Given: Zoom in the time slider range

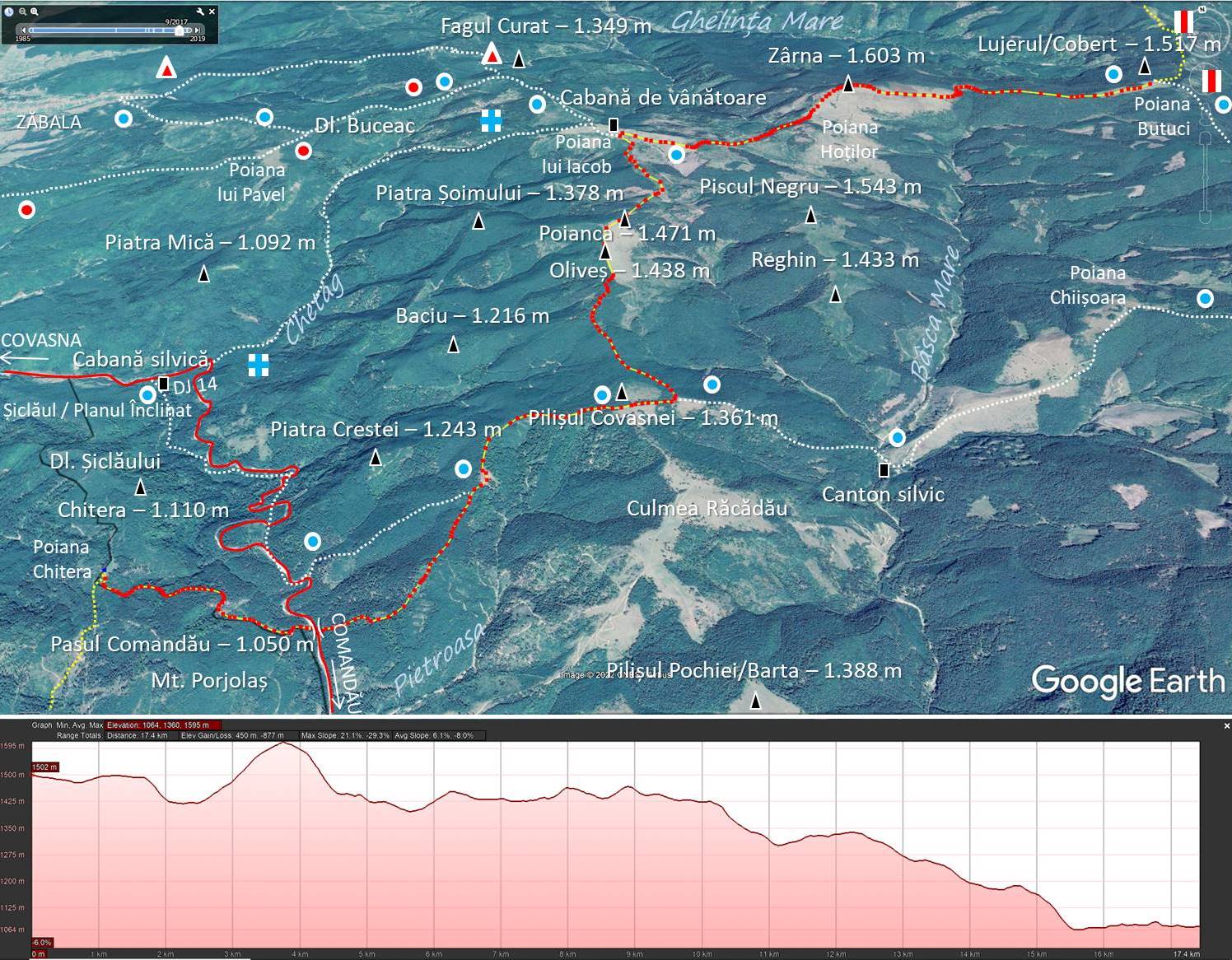Looking at the screenshot, I should (x=35, y=12).
